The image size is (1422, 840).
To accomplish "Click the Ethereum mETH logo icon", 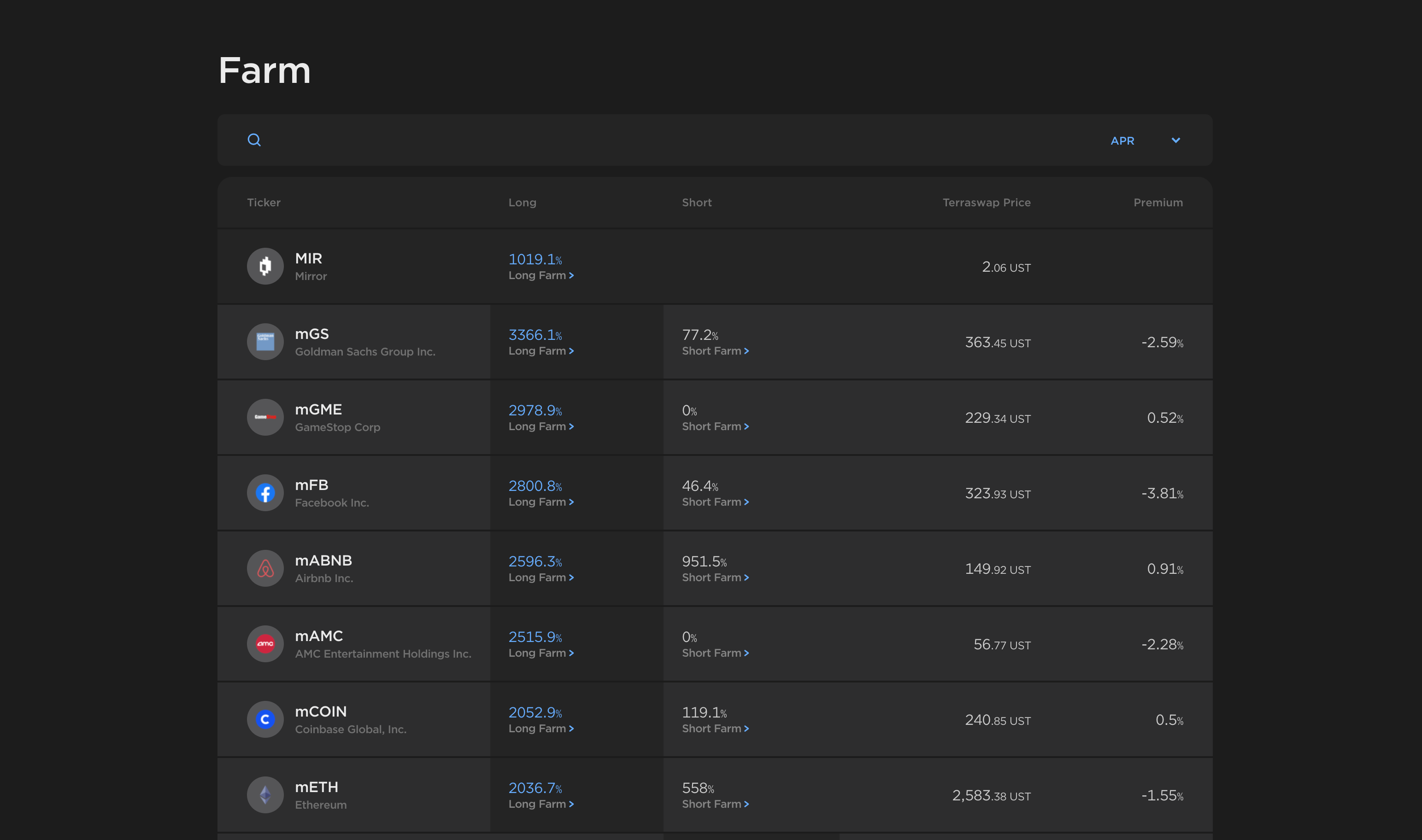I will point(265,795).
